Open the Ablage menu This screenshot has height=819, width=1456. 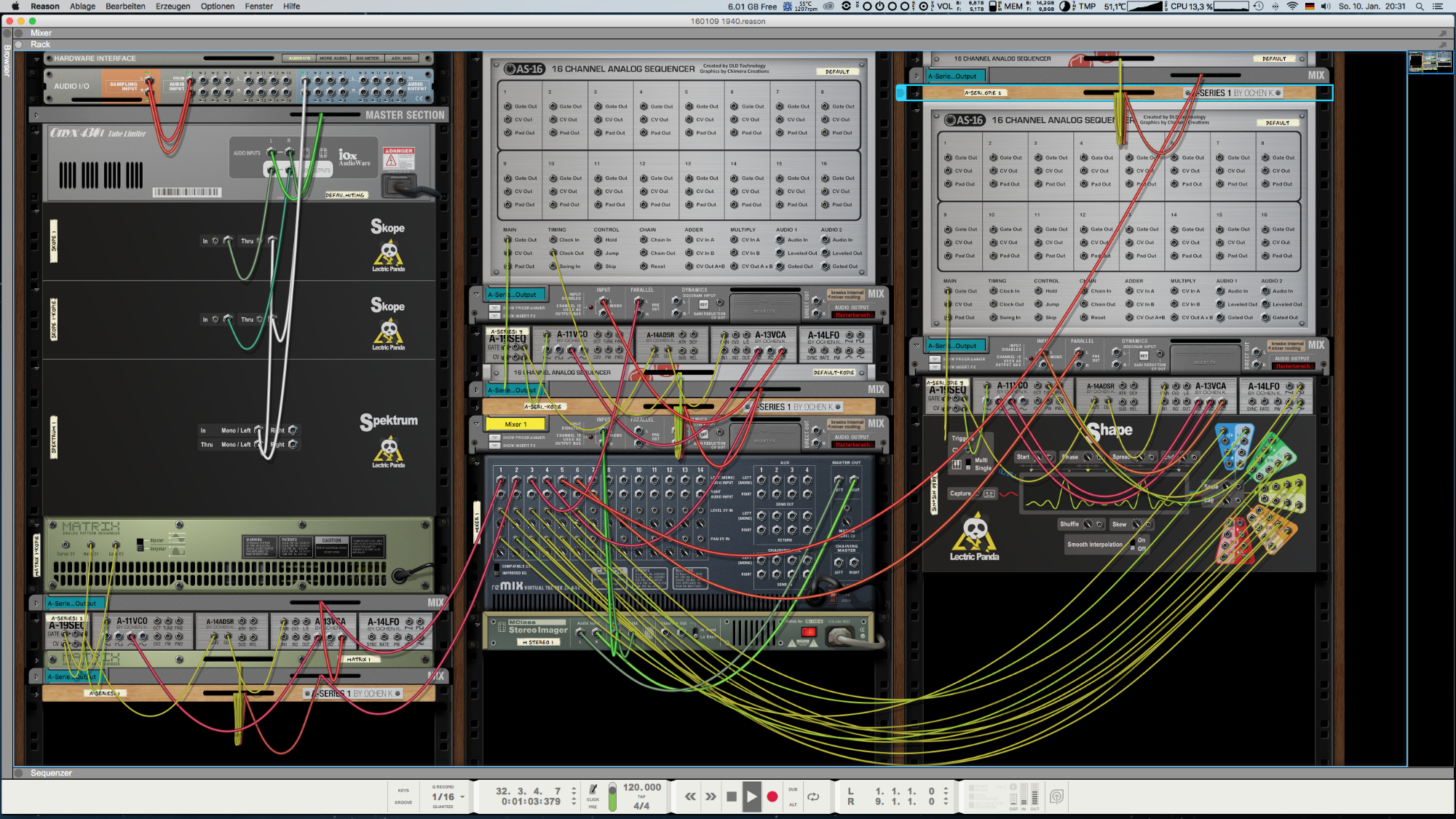tap(82, 7)
